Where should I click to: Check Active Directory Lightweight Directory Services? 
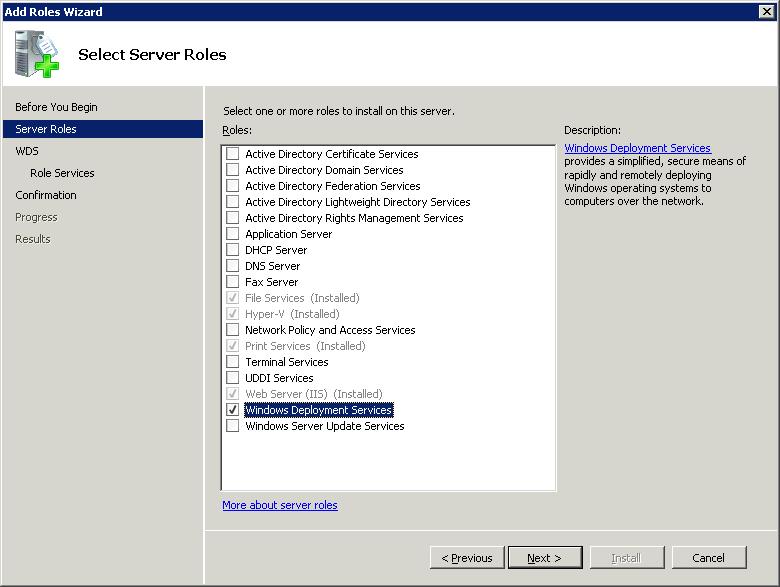[232, 201]
